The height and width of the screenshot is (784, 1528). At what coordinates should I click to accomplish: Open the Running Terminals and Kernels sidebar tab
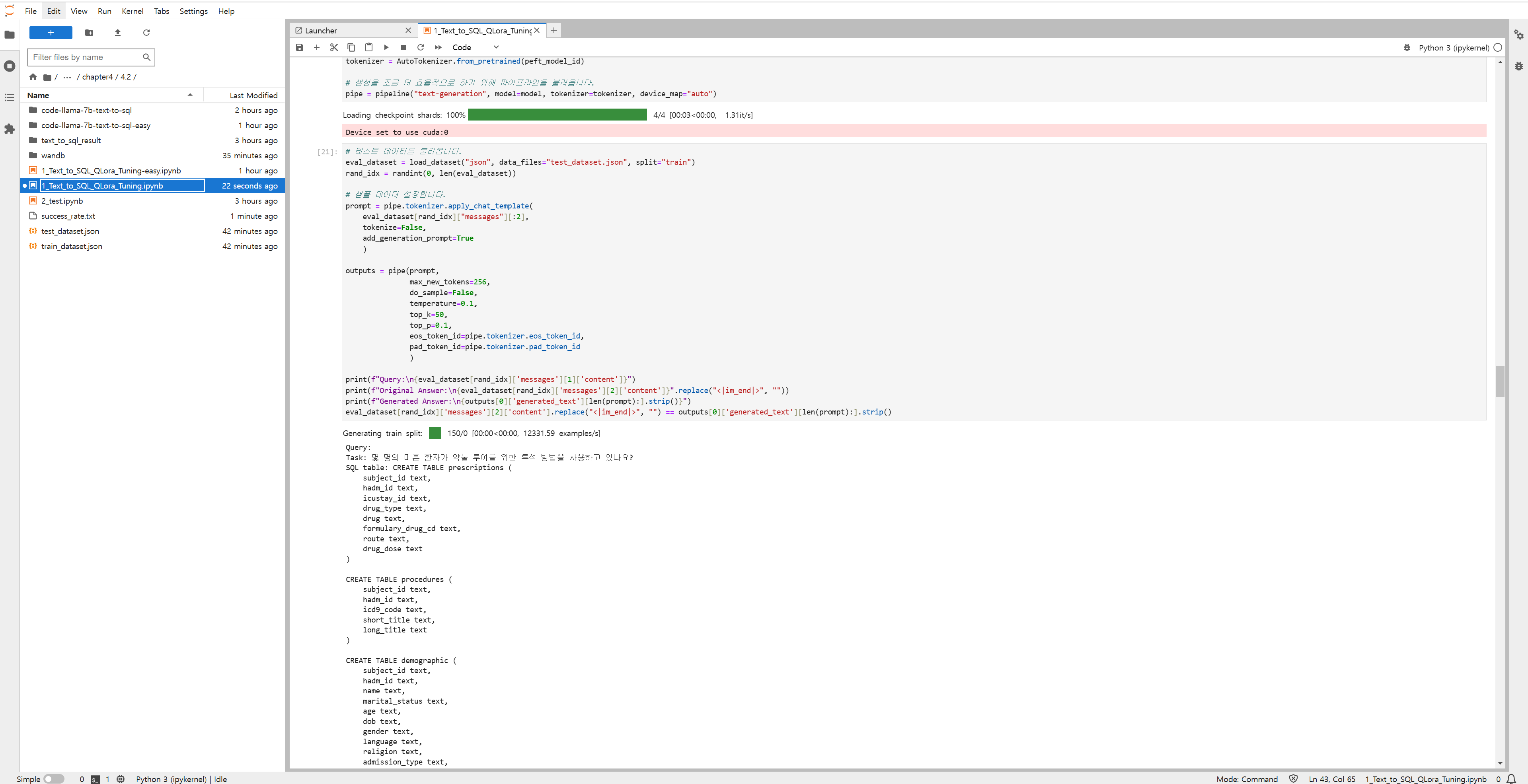point(10,66)
